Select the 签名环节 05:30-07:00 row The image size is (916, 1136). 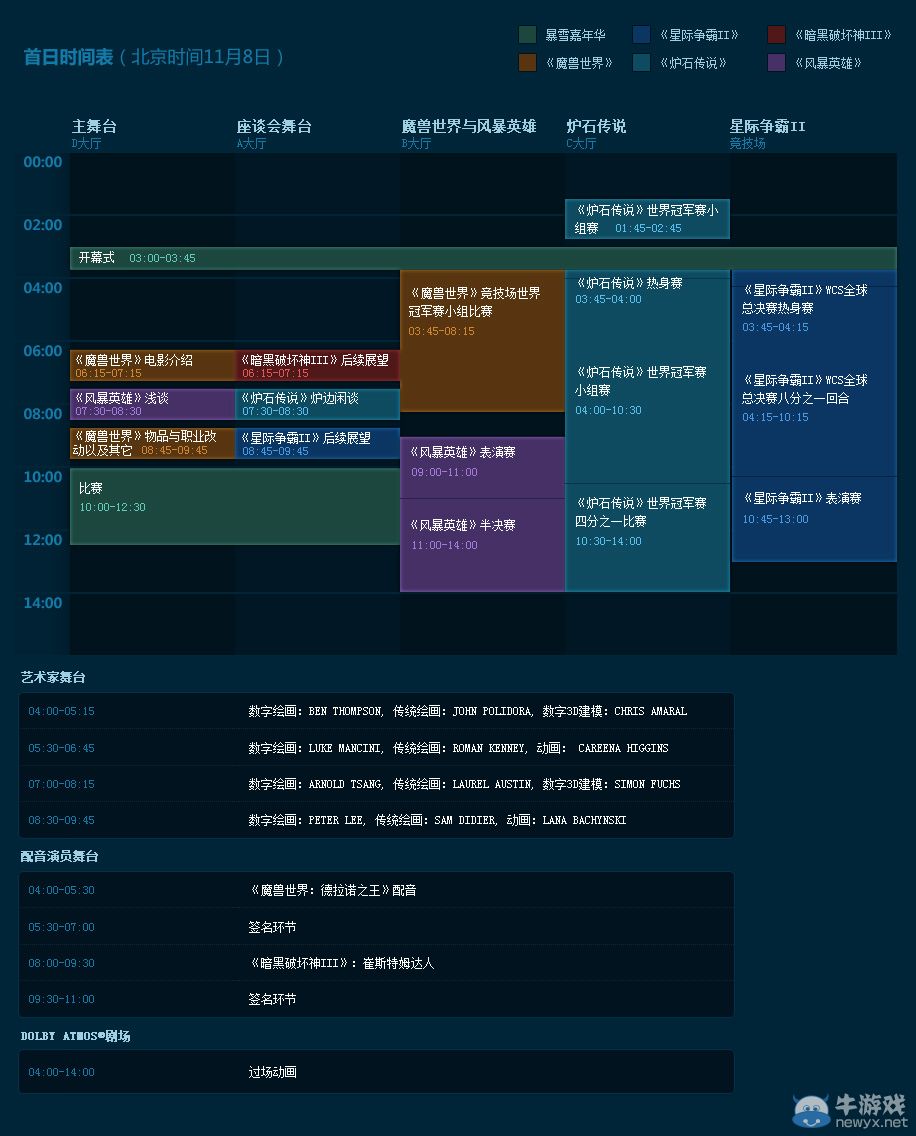[376, 927]
